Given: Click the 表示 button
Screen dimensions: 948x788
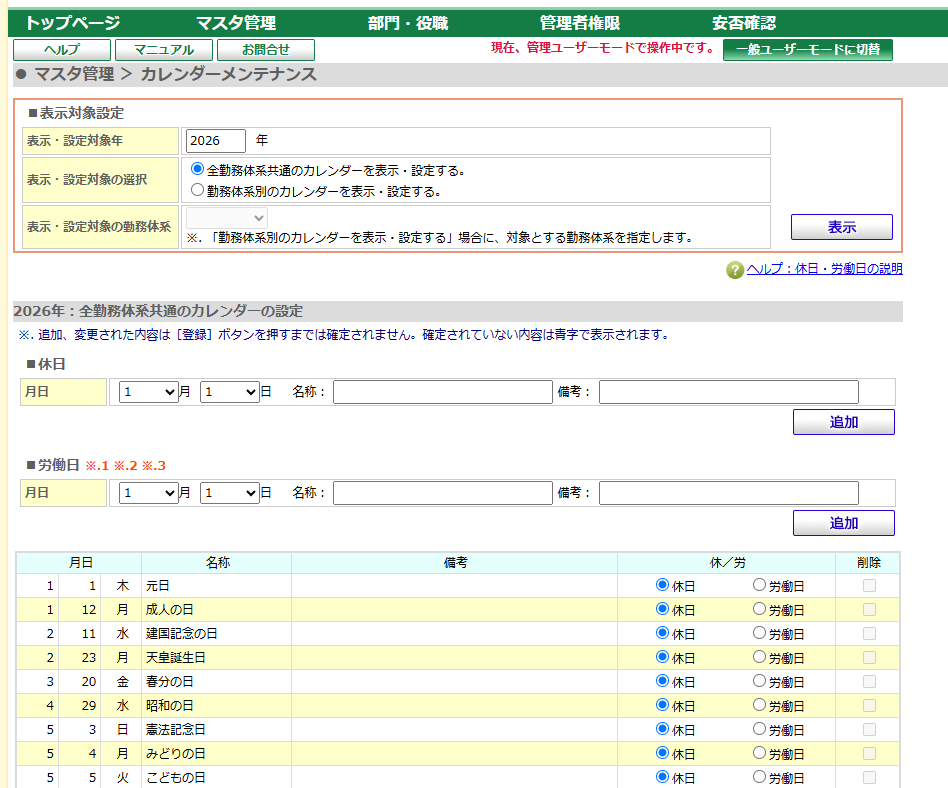Looking at the screenshot, I should pyautogui.click(x=842, y=227).
